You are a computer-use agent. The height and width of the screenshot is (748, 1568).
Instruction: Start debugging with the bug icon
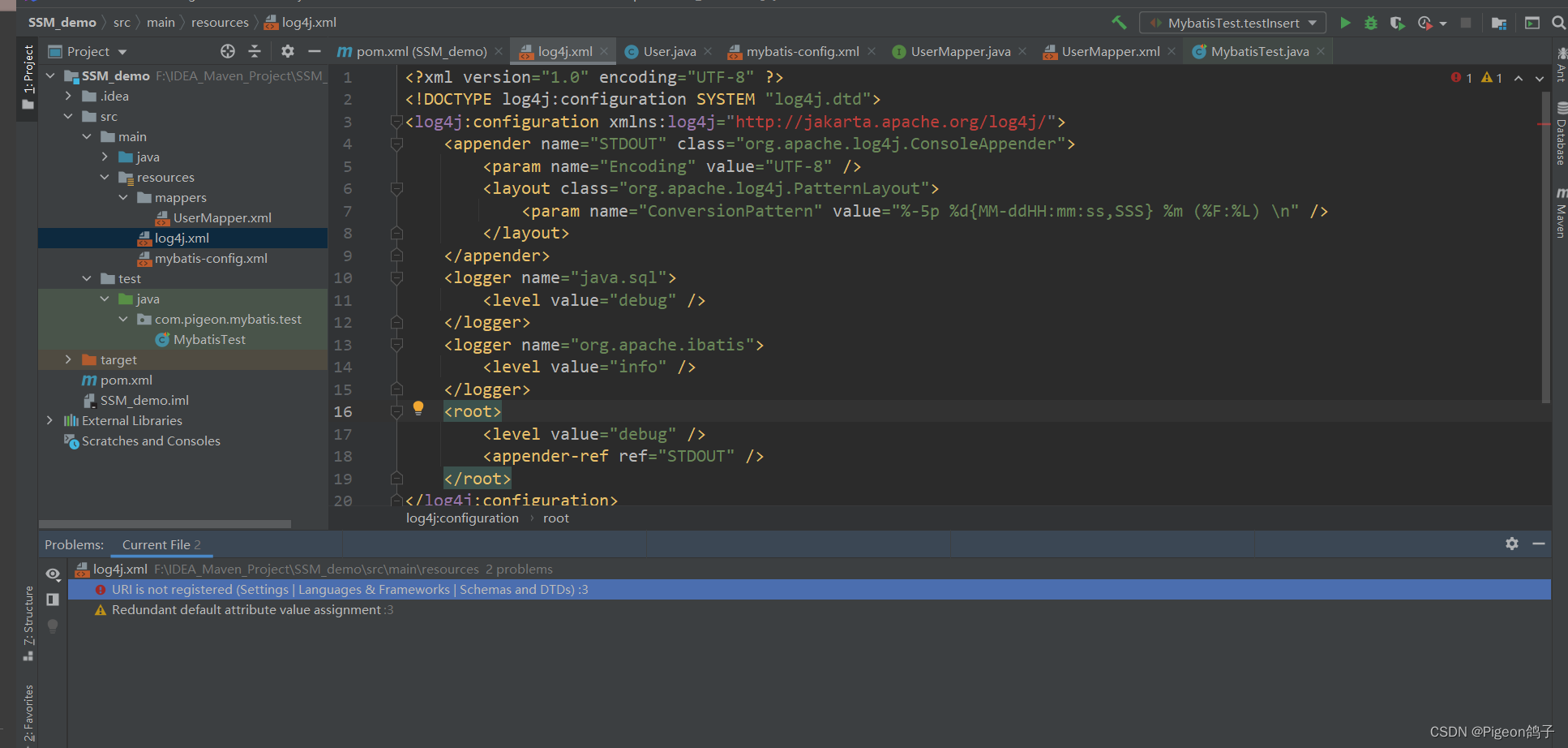pos(1370,23)
